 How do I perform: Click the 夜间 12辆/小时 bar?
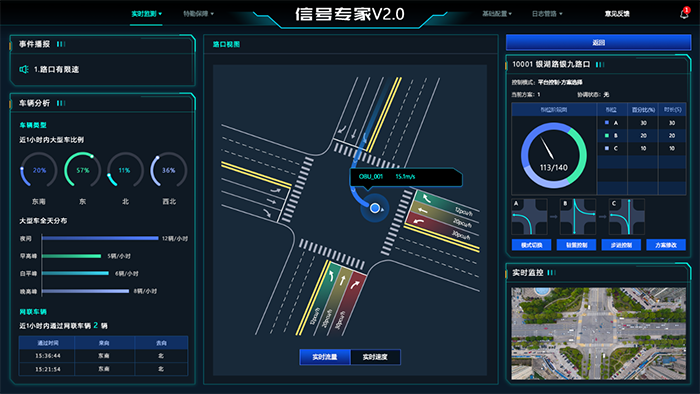pos(100,238)
